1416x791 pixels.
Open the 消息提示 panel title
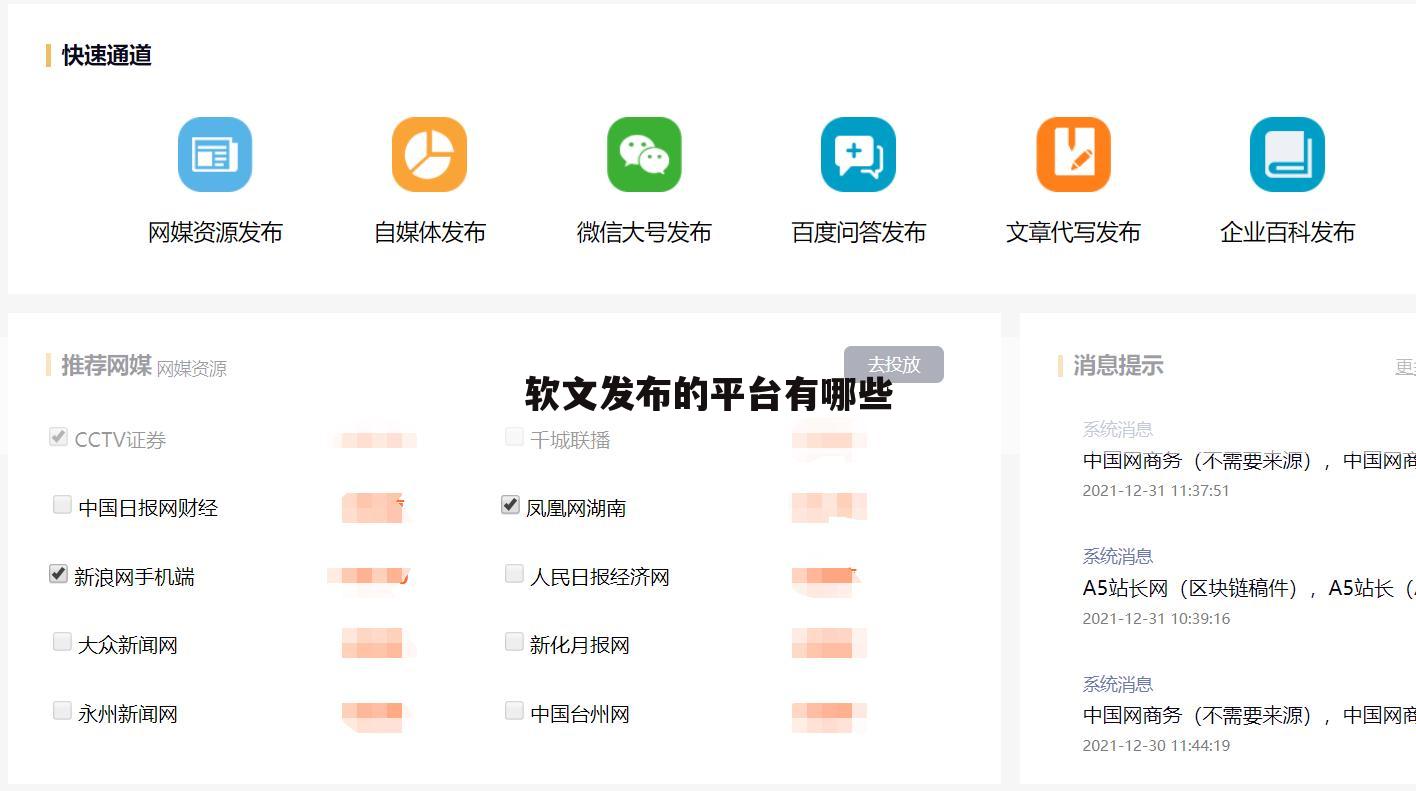[x=1117, y=366]
